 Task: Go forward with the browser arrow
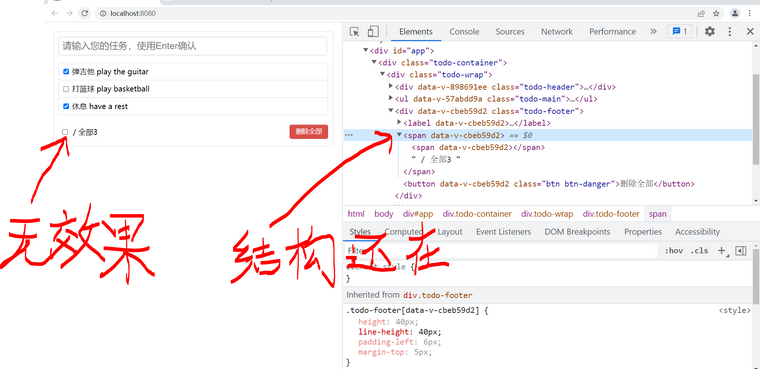69,14
